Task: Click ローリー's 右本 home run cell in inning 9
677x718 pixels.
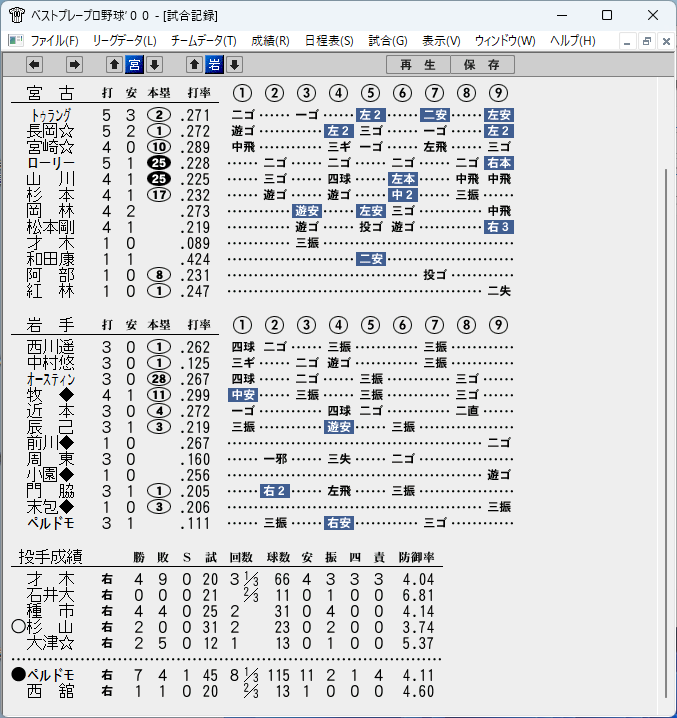Action: point(499,163)
